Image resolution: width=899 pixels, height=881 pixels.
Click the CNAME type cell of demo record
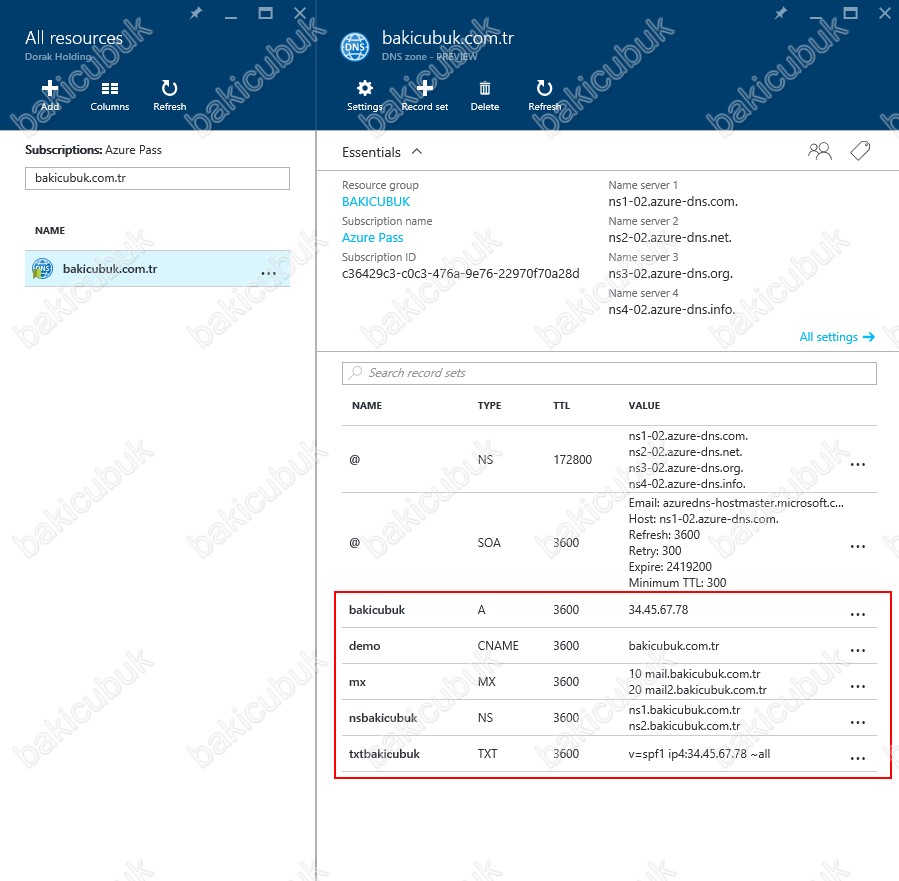[498, 646]
